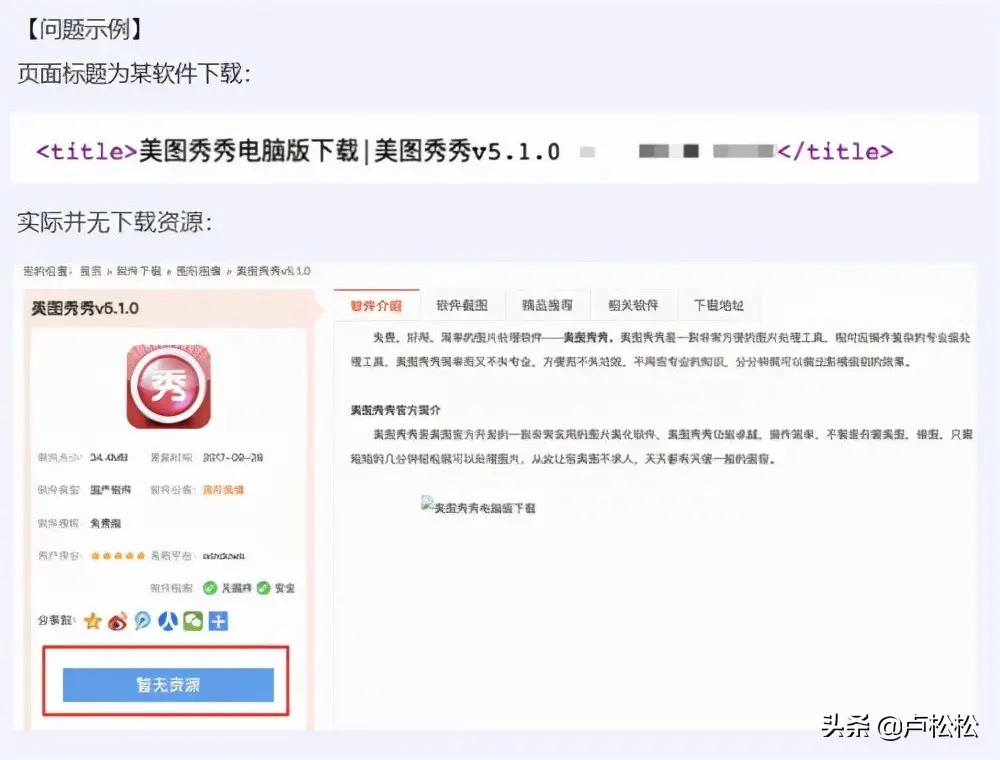Click the 【问题示例】 heading

[x=84, y=29]
